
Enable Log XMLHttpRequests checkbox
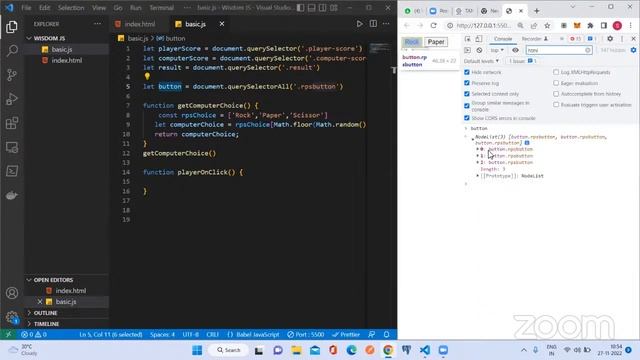click(556, 72)
